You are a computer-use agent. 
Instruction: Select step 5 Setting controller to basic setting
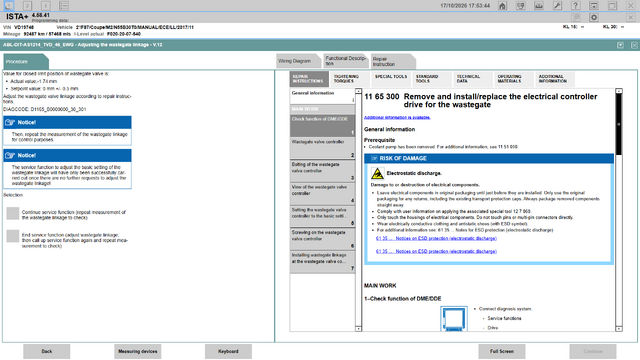click(x=322, y=216)
